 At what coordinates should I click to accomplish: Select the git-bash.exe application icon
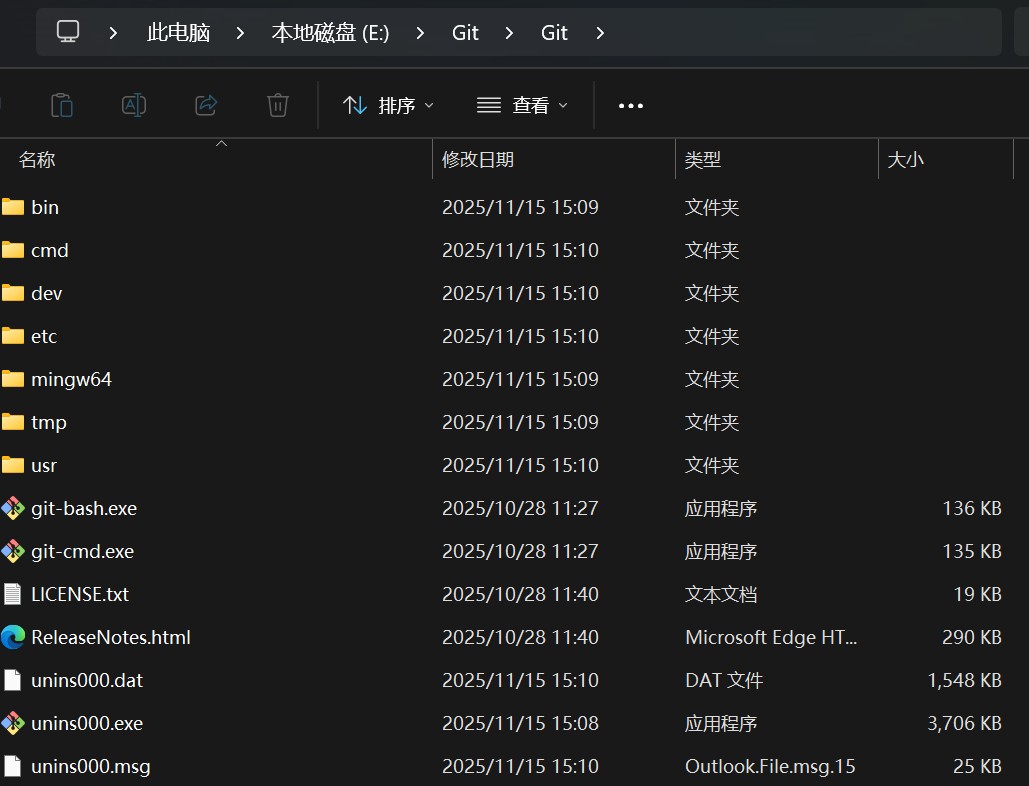[x=12, y=508]
